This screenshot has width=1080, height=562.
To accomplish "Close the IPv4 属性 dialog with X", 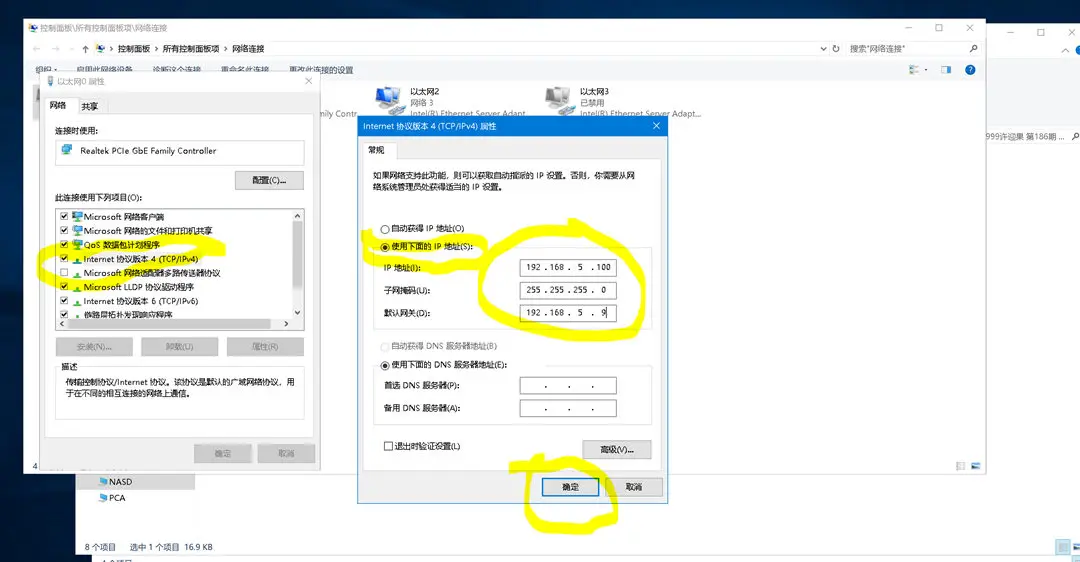I will click(x=656, y=126).
